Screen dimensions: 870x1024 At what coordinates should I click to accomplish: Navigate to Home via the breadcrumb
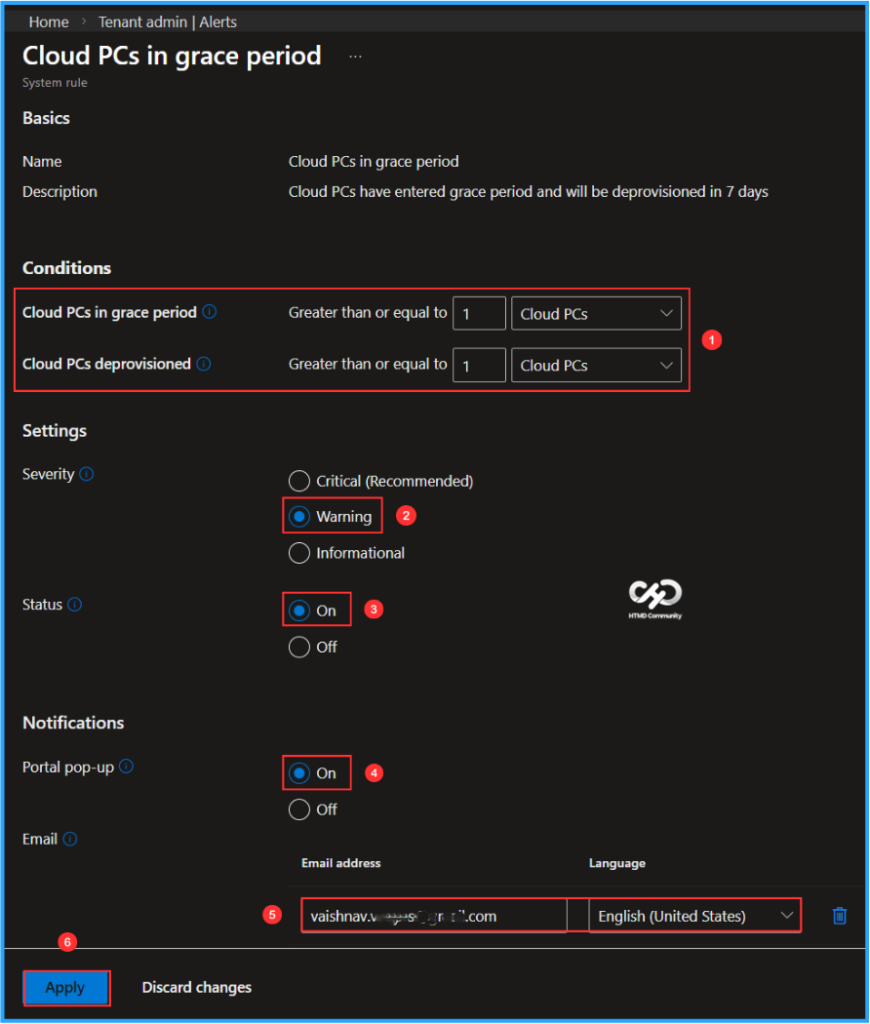[x=48, y=21]
